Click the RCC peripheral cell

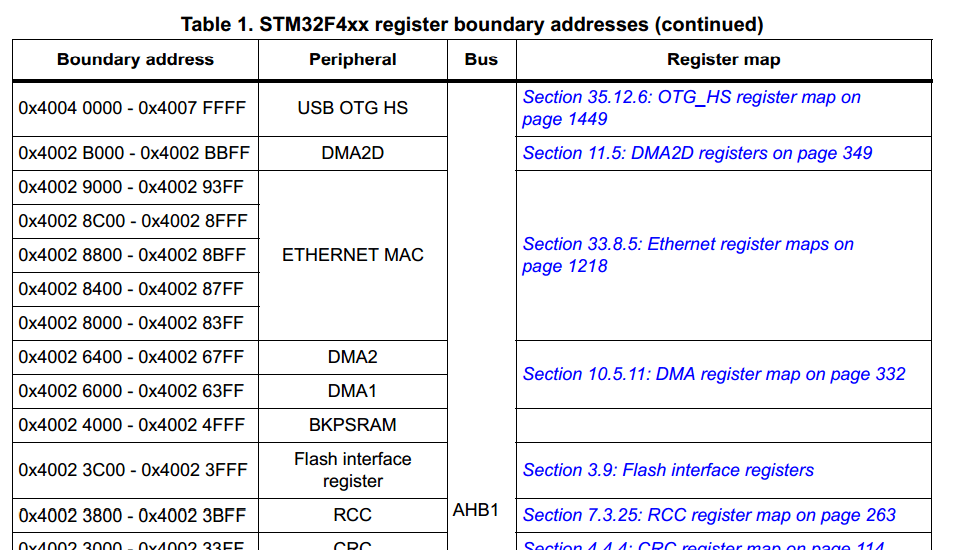point(353,515)
